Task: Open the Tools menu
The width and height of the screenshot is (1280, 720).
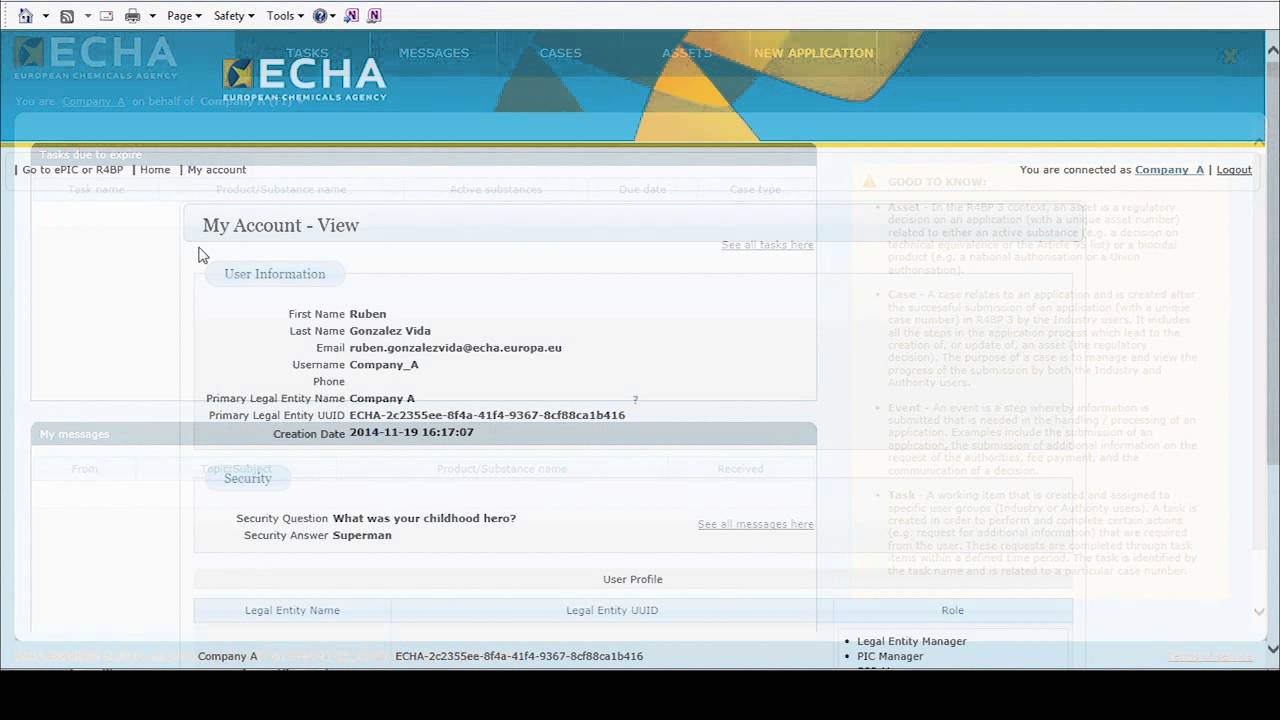Action: coord(285,16)
